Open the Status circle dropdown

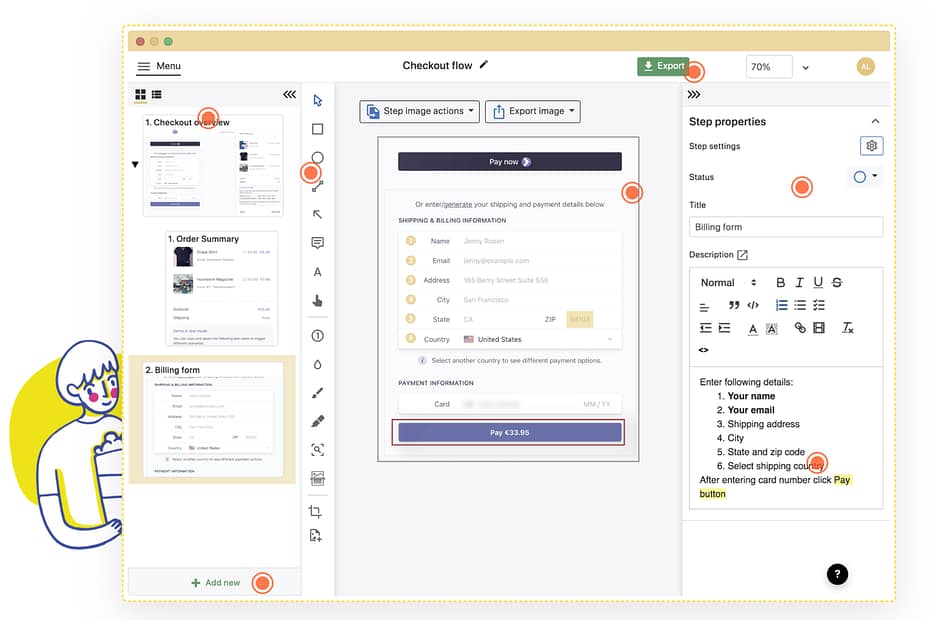[x=865, y=177]
